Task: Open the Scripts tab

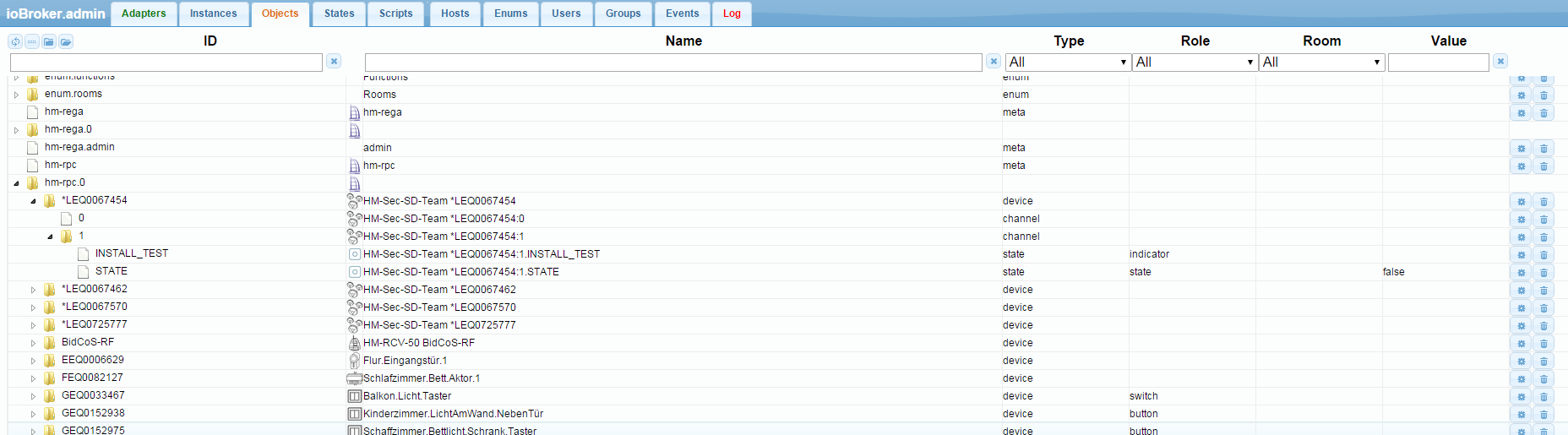Action: coord(396,14)
